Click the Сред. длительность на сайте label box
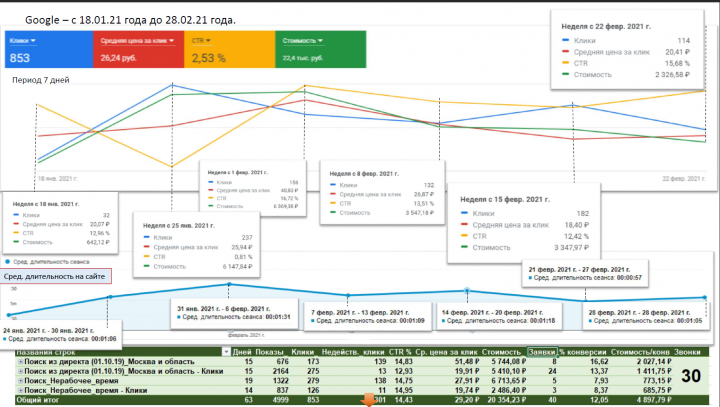This screenshot has width=720, height=407. pos(55,277)
